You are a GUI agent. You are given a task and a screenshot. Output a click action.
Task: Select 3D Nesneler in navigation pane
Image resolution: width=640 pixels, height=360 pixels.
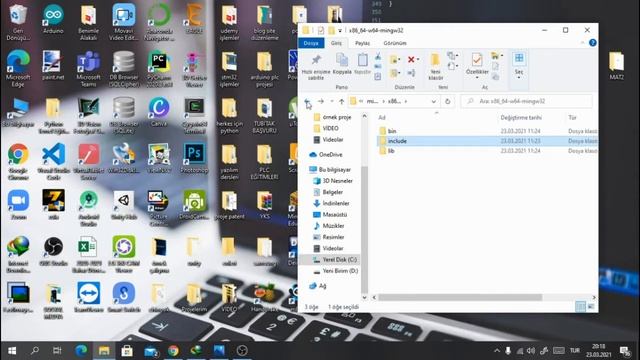pyautogui.click(x=338, y=181)
